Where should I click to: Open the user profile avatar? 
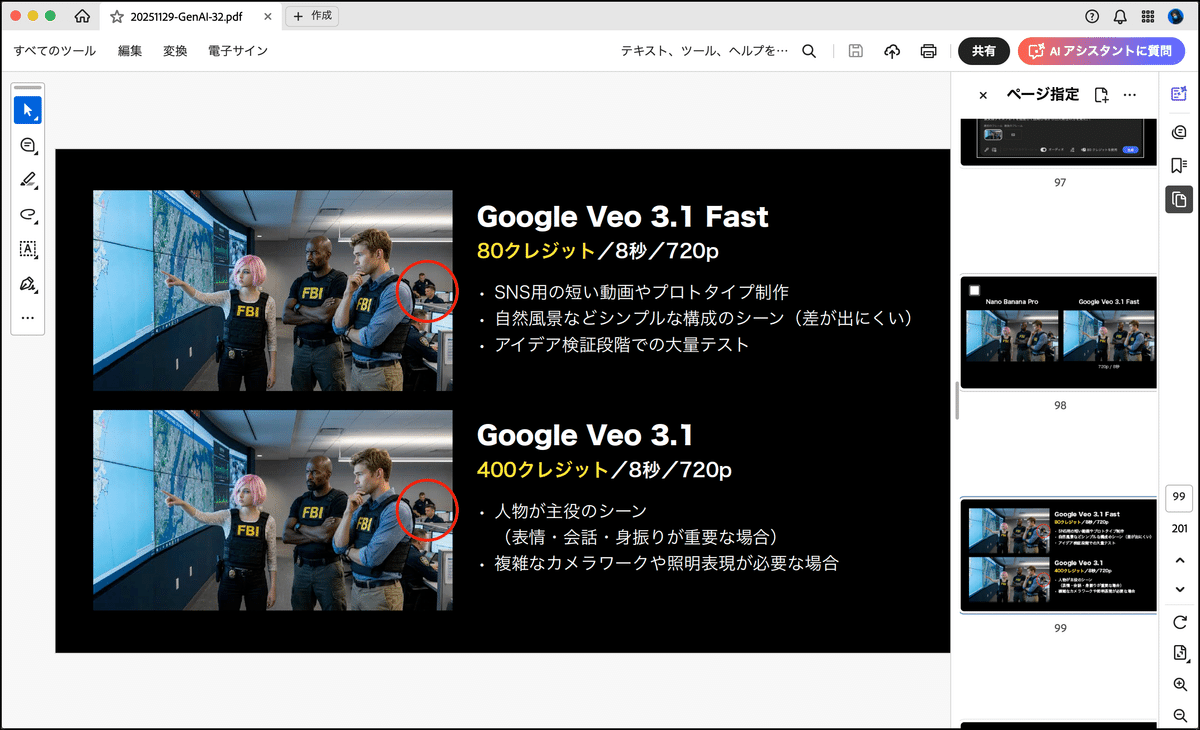[x=1176, y=16]
